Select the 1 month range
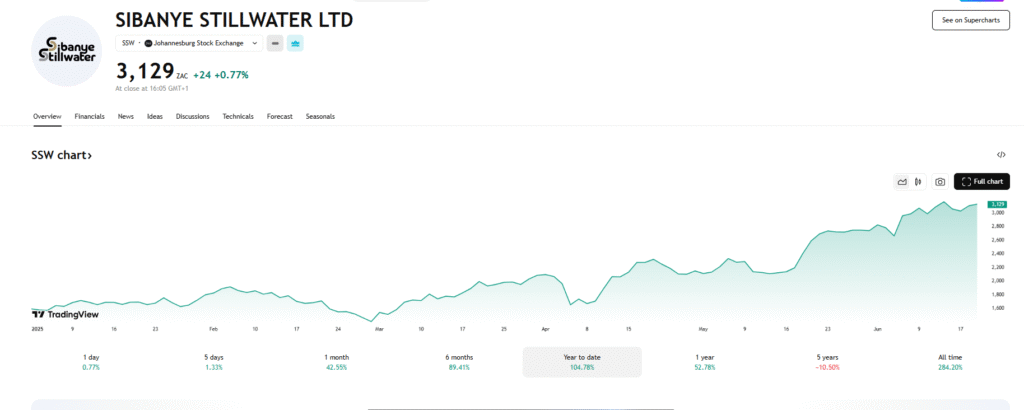Image resolution: width=1024 pixels, height=410 pixels. tap(336, 362)
